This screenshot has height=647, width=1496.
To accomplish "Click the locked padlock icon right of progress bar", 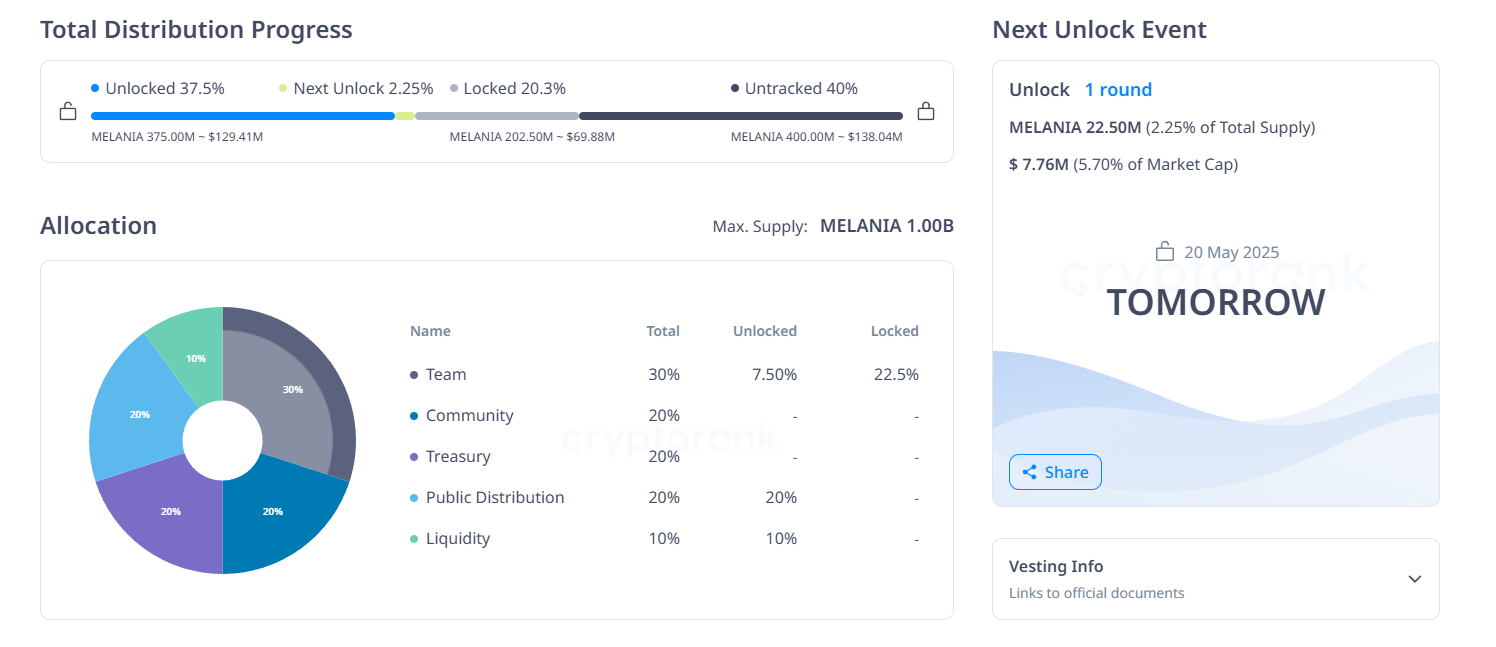I will coord(926,111).
